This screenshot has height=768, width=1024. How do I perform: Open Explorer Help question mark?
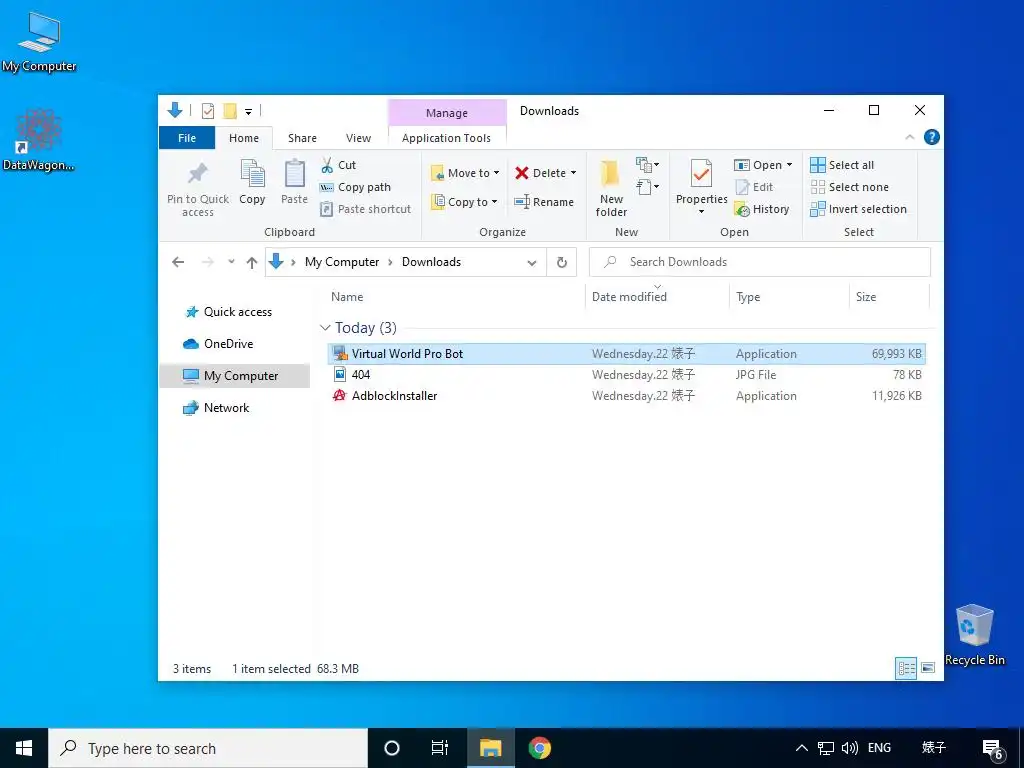point(932,137)
